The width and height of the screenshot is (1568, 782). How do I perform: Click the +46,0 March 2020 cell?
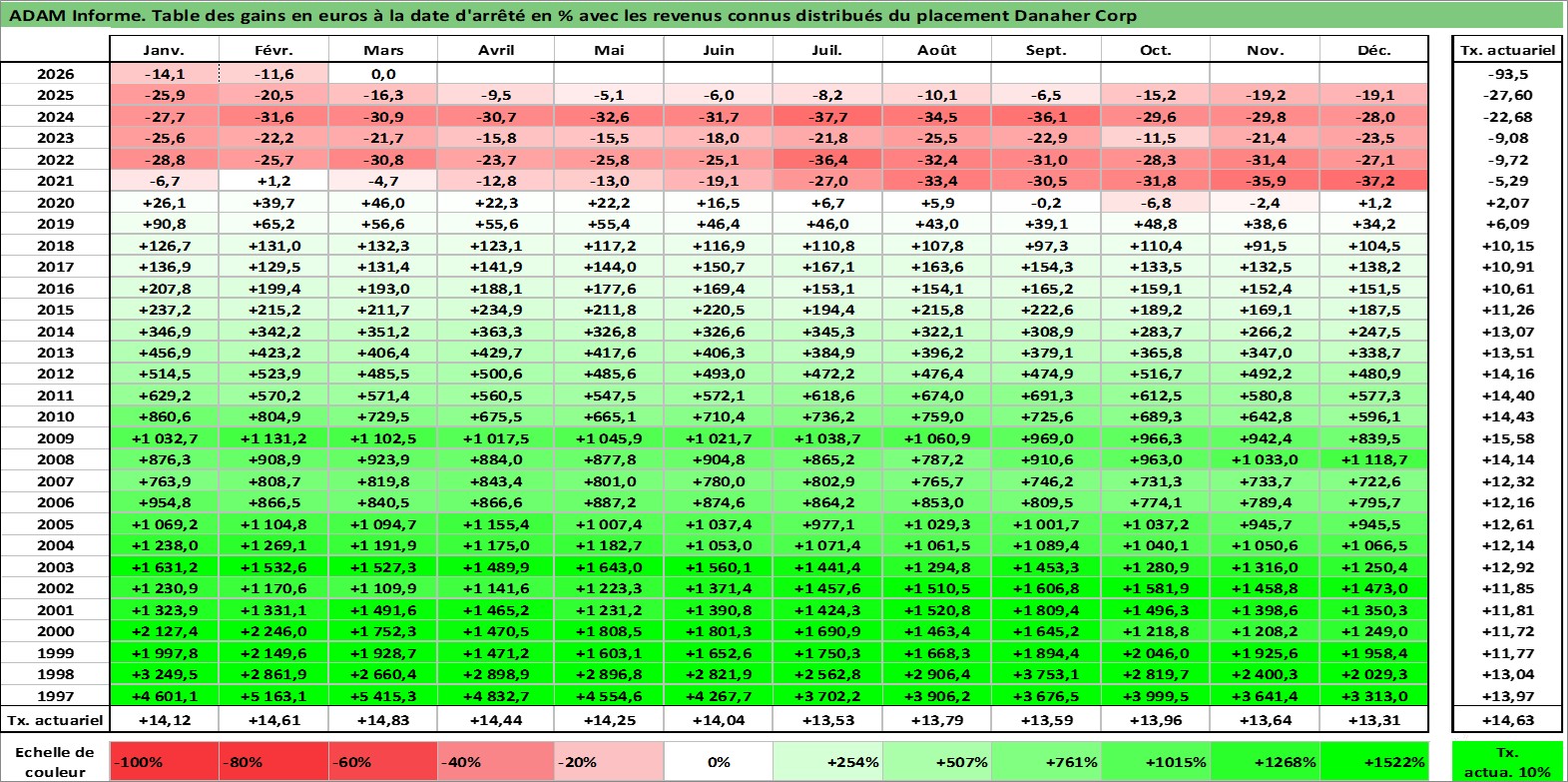[x=383, y=203]
